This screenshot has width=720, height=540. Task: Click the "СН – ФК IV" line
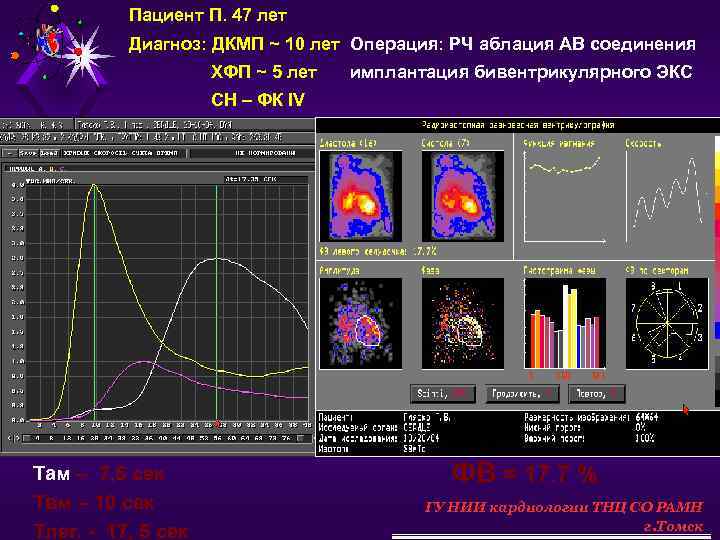point(258,100)
